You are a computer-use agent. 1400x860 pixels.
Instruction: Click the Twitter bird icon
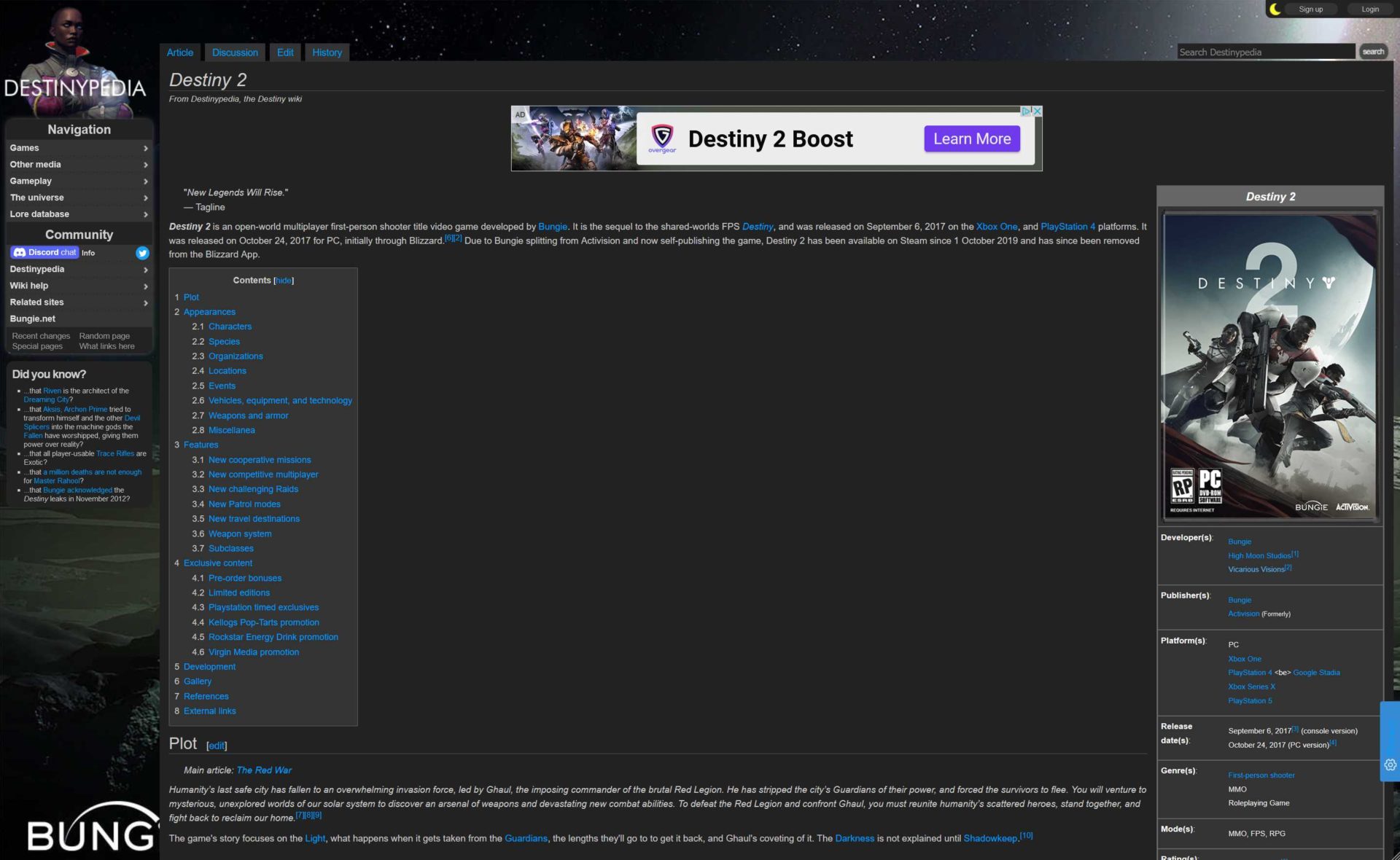142,253
